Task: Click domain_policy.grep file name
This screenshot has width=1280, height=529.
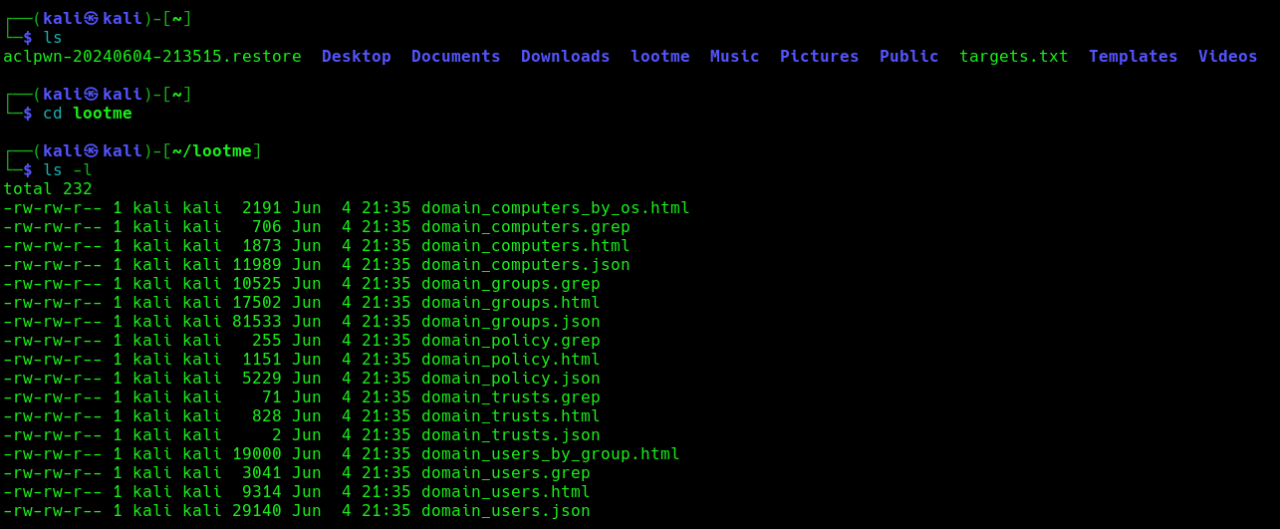Action: coord(510,341)
